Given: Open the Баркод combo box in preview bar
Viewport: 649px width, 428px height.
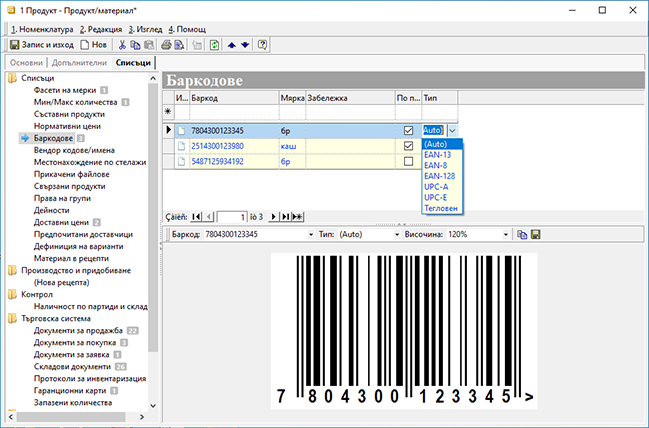Looking at the screenshot, I should (311, 235).
